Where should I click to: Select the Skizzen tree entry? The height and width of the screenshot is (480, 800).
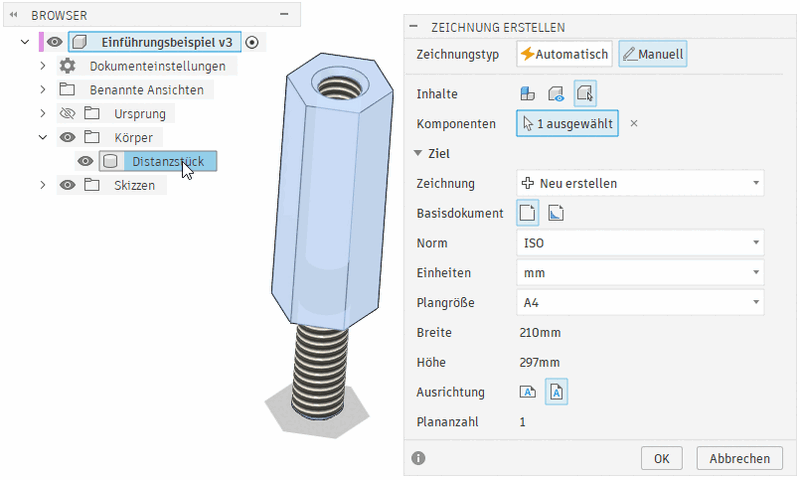pos(134,186)
